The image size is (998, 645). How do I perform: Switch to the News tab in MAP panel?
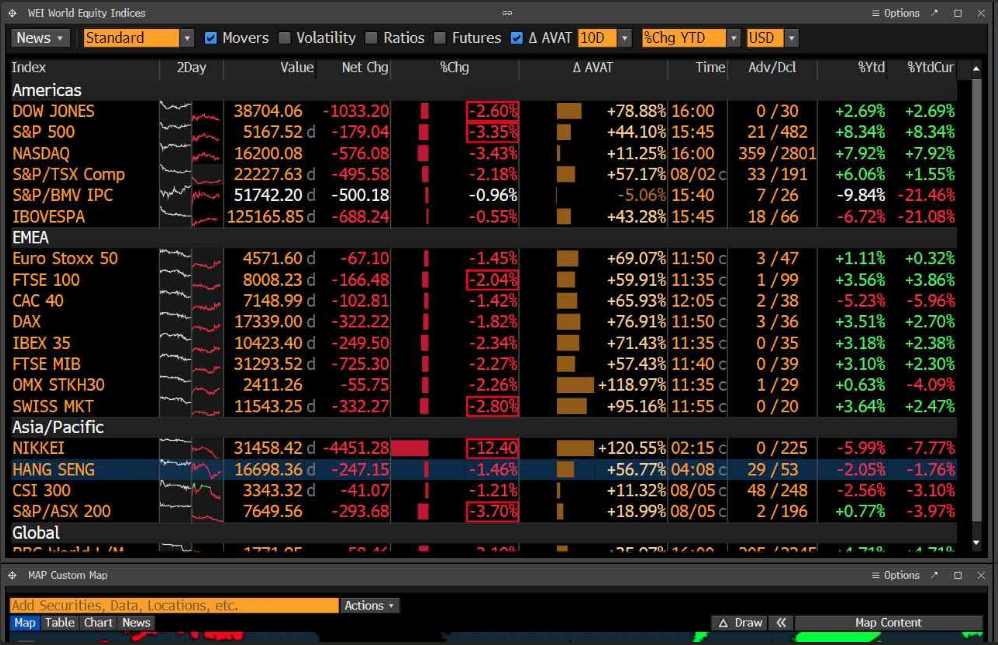tap(136, 623)
